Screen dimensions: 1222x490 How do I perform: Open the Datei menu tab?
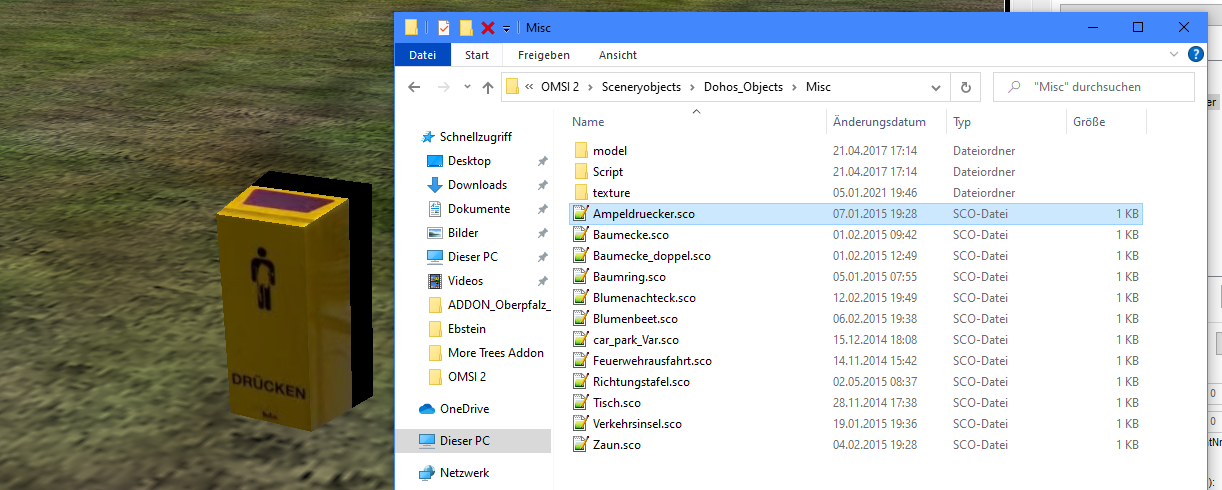click(x=423, y=55)
